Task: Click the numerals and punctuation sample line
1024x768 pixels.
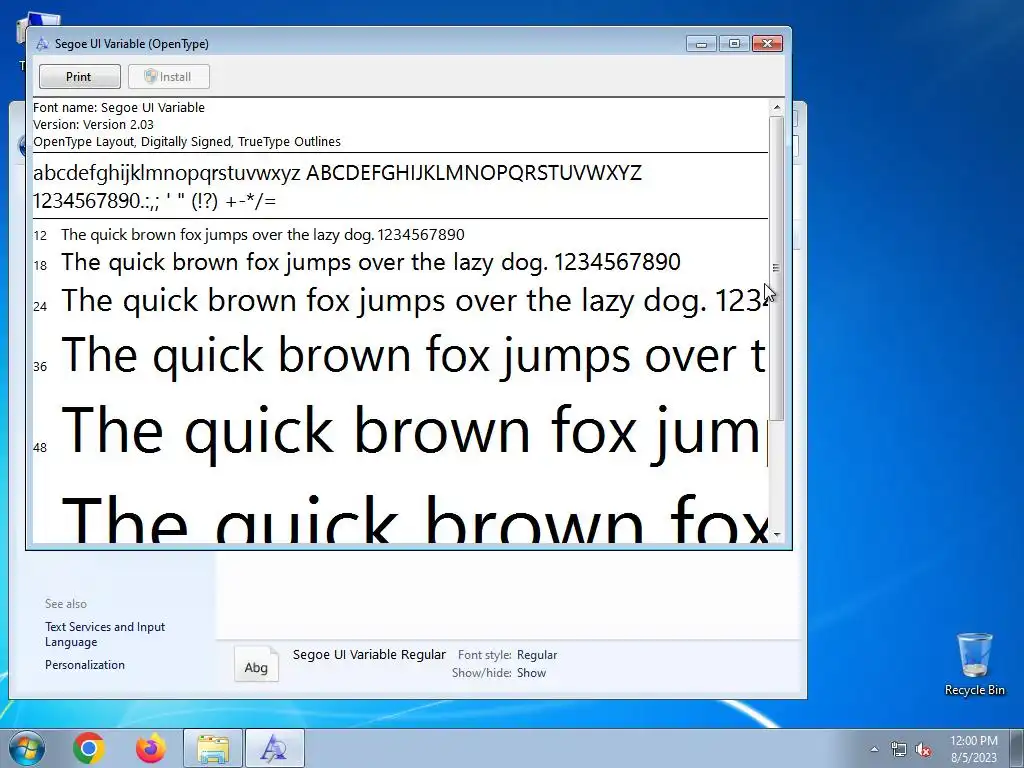Action: 155,200
